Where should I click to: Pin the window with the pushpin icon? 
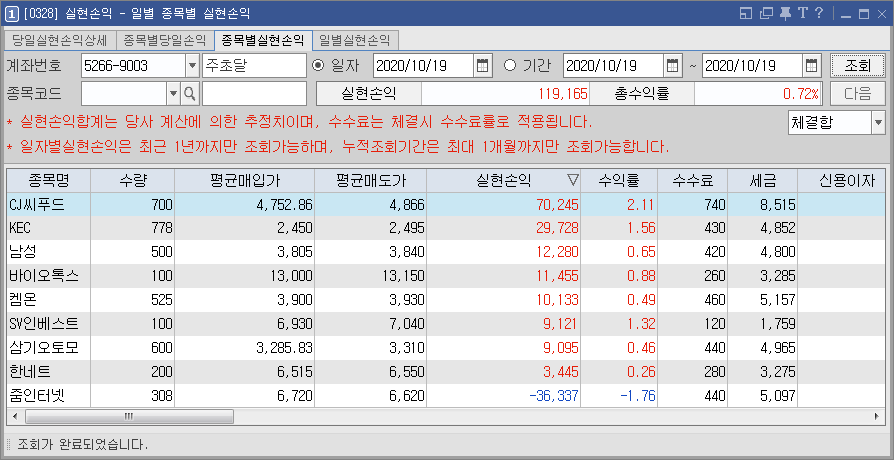(786, 14)
